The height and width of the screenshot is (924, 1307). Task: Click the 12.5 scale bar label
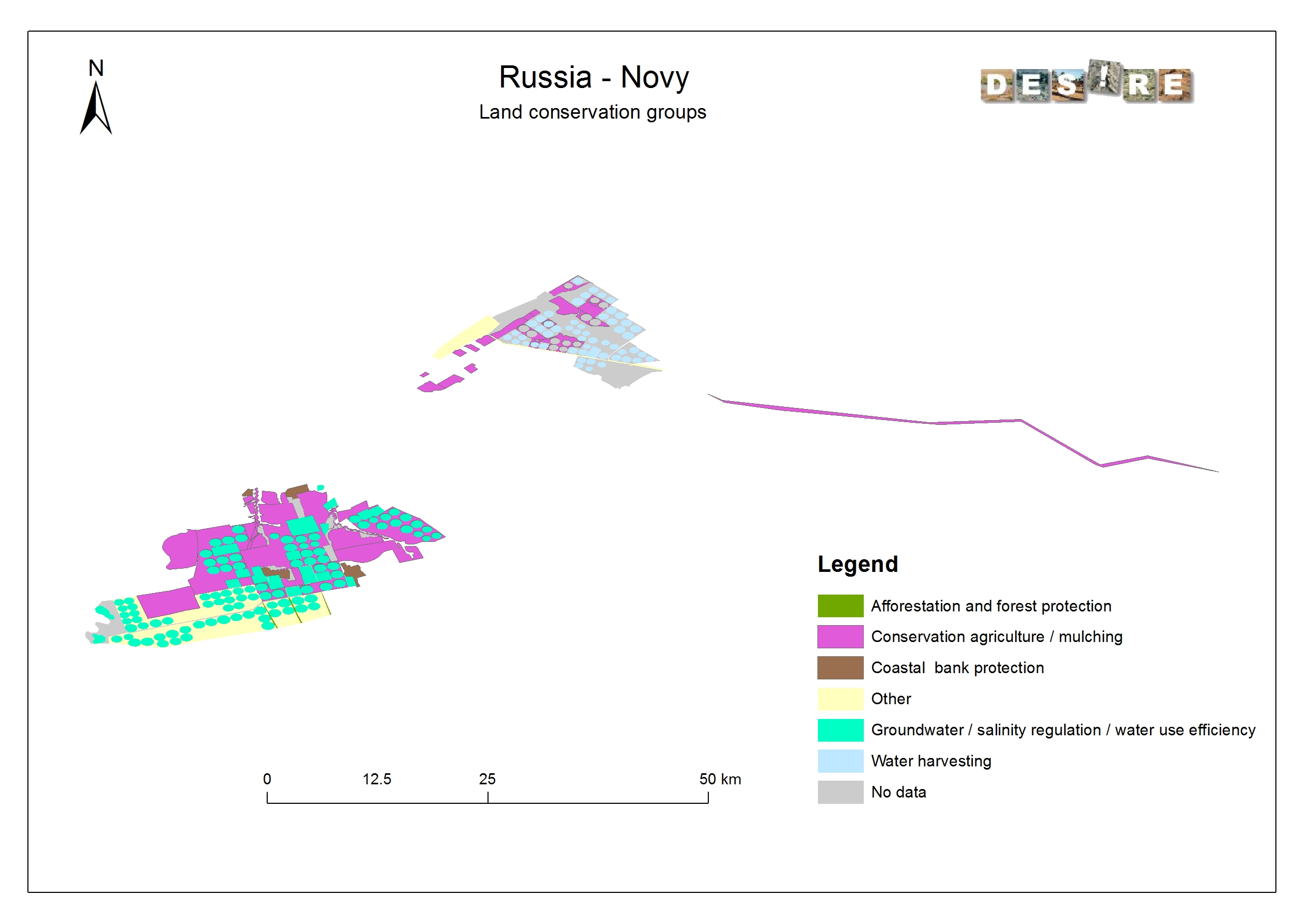pos(377,779)
